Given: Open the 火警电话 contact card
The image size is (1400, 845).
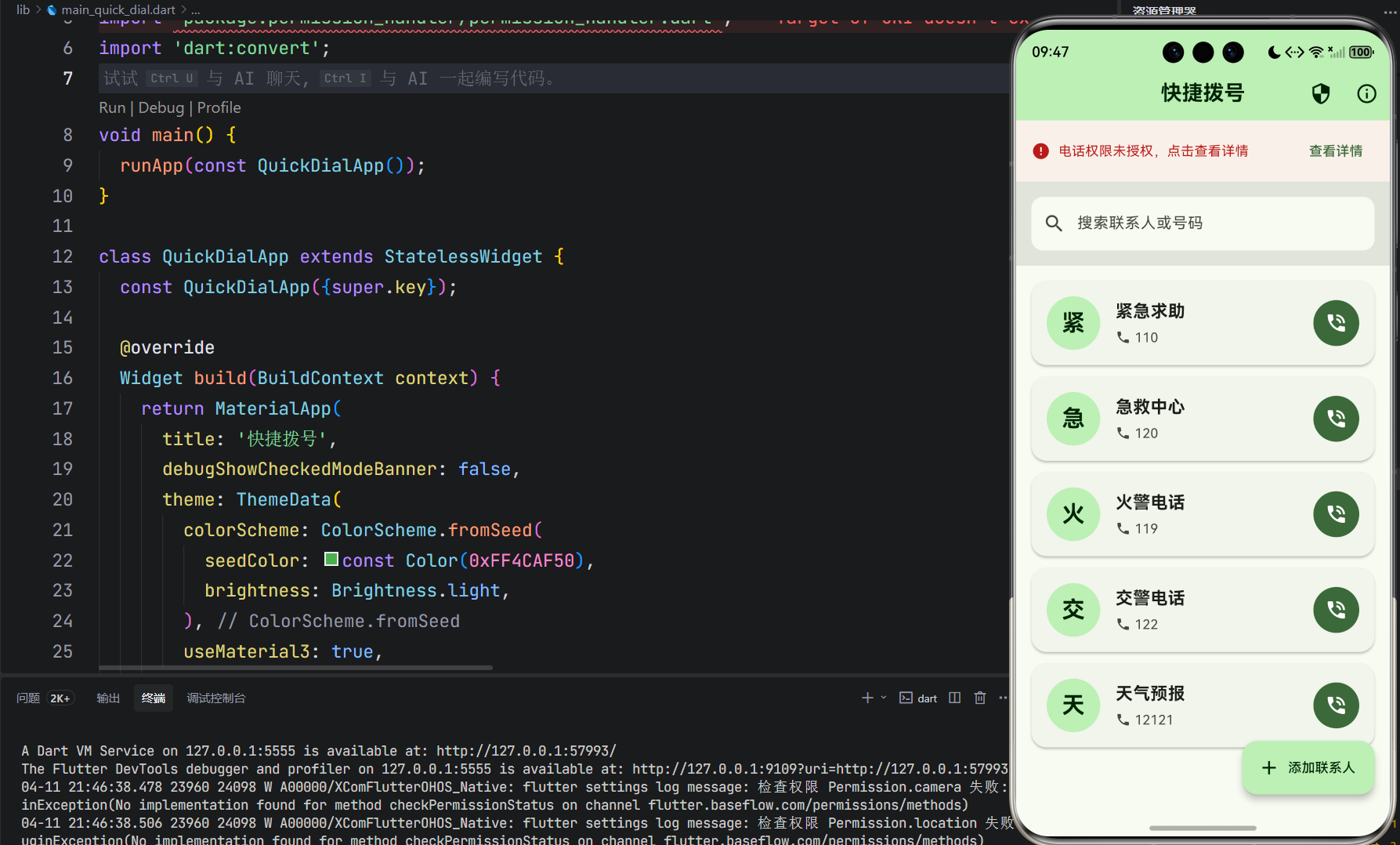Looking at the screenshot, I should coord(1203,514).
